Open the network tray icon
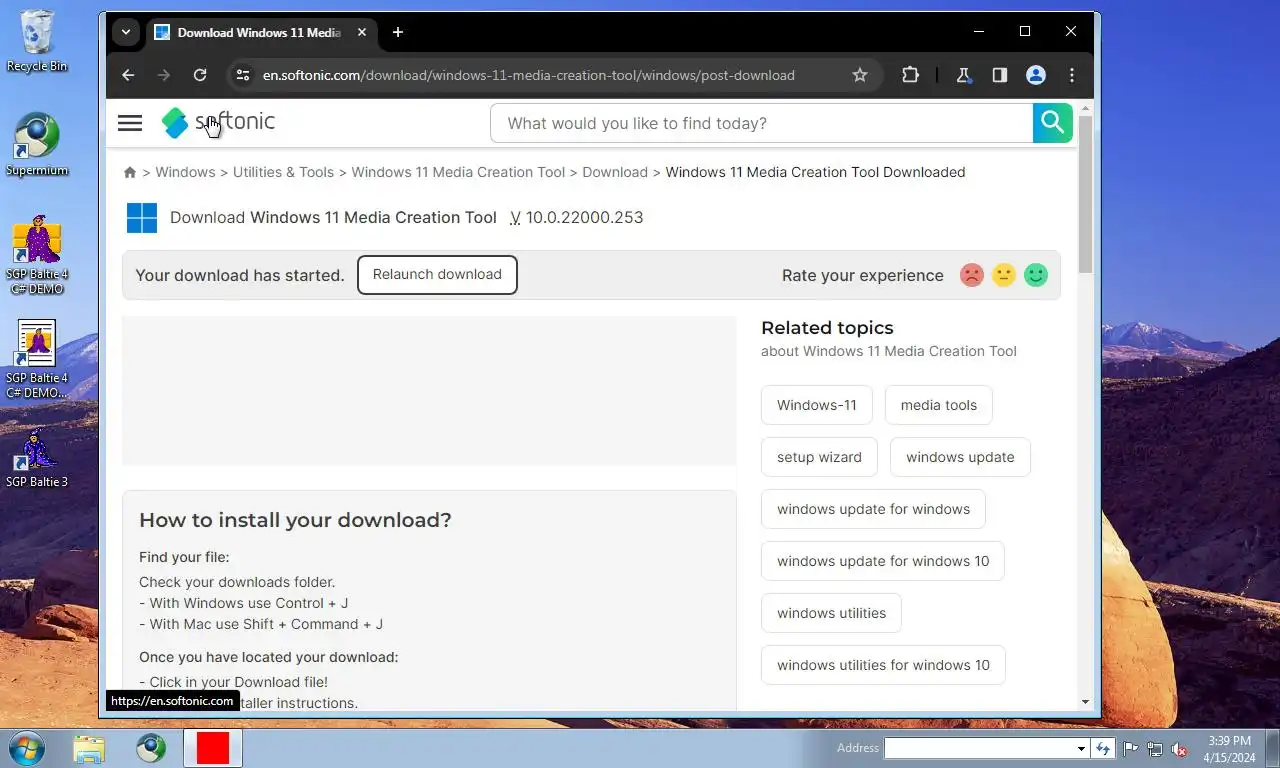Screen dimensions: 1280x768 click(x=1155, y=748)
